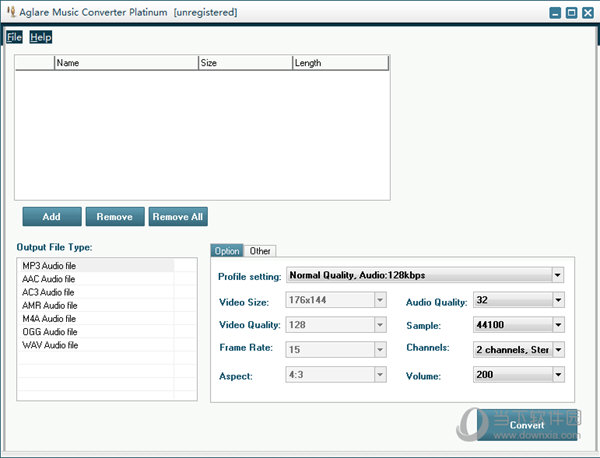
Task: Sort by the Name column header
Action: tap(126, 63)
